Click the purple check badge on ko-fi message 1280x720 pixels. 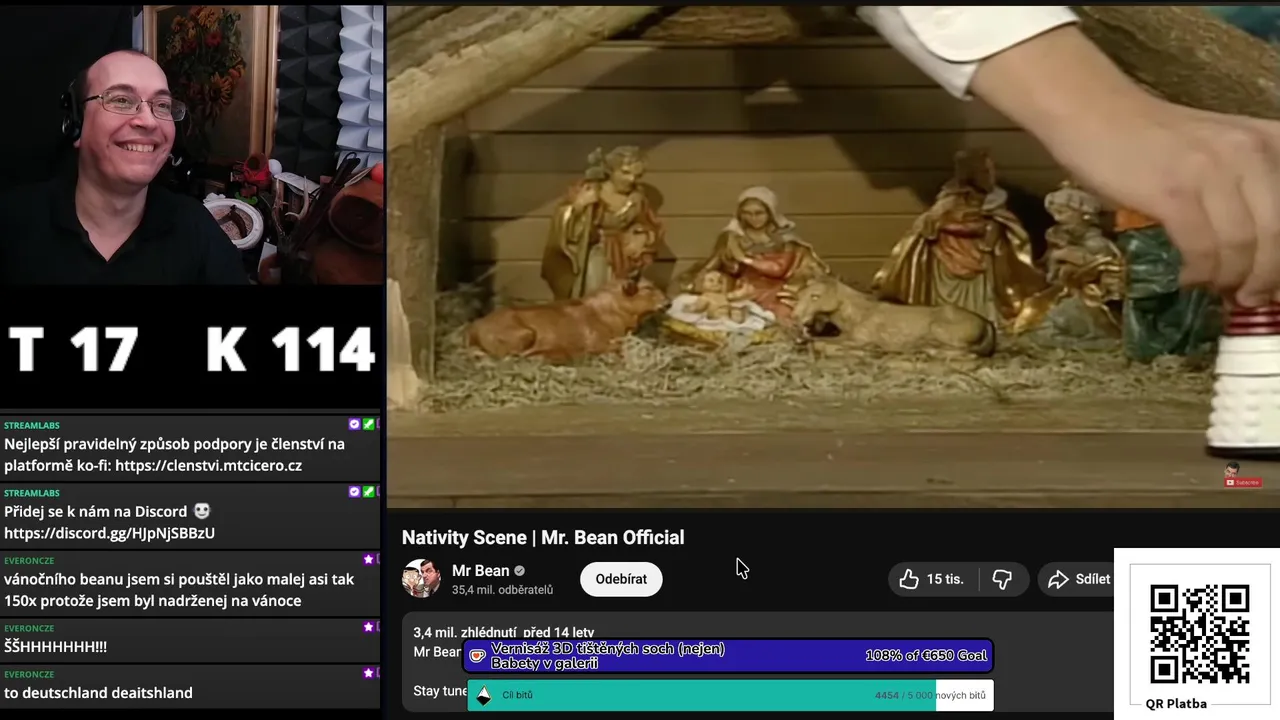[x=354, y=425]
